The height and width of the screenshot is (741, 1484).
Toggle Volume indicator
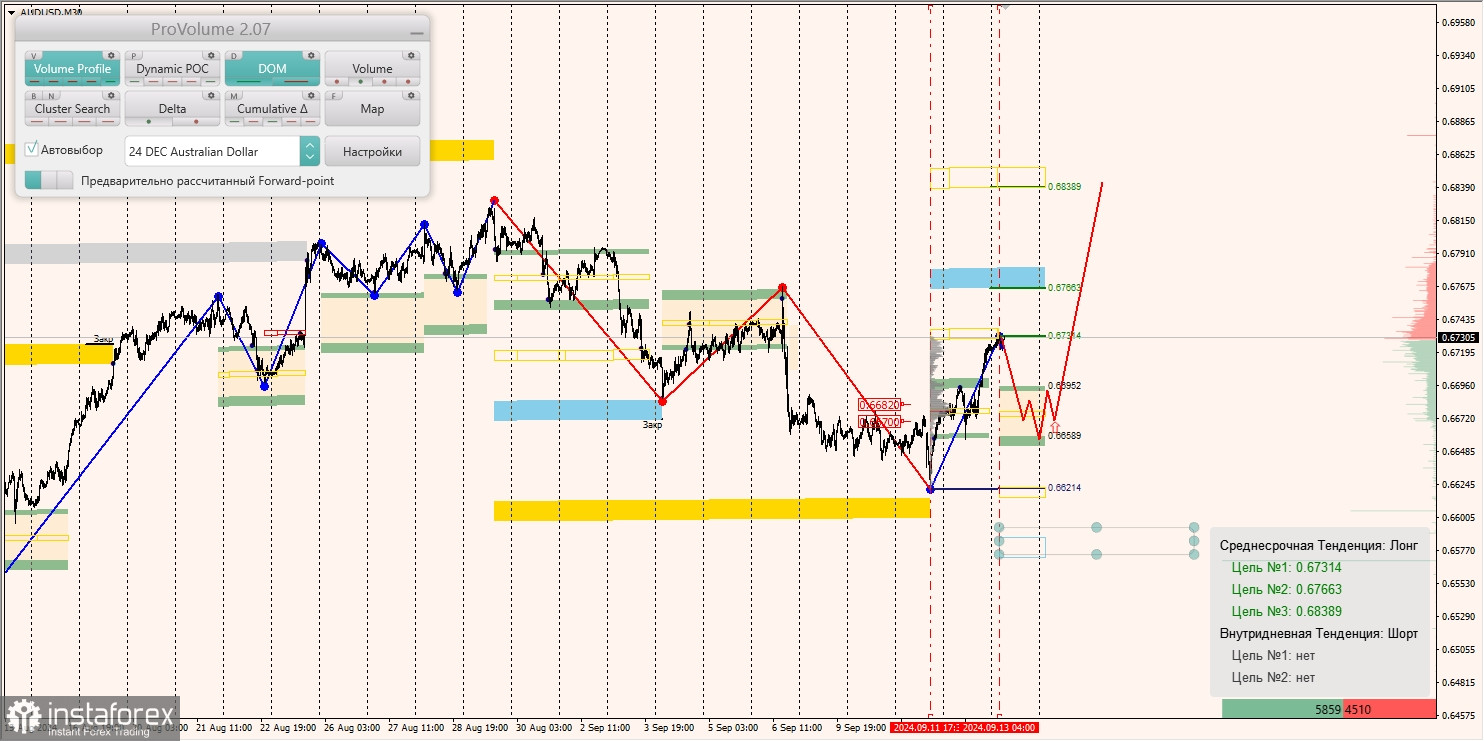coord(372,69)
